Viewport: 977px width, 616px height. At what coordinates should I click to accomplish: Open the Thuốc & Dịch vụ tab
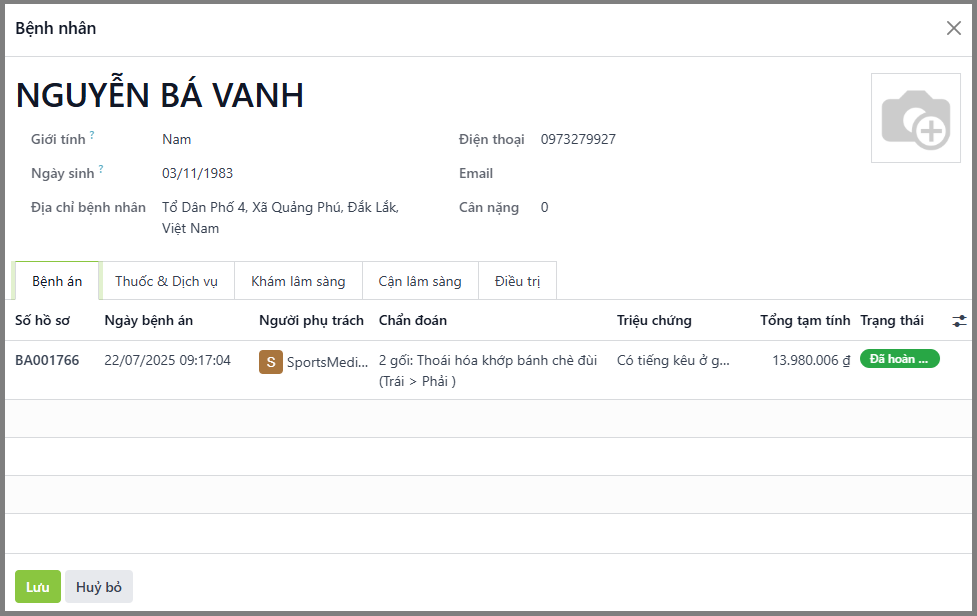click(166, 281)
